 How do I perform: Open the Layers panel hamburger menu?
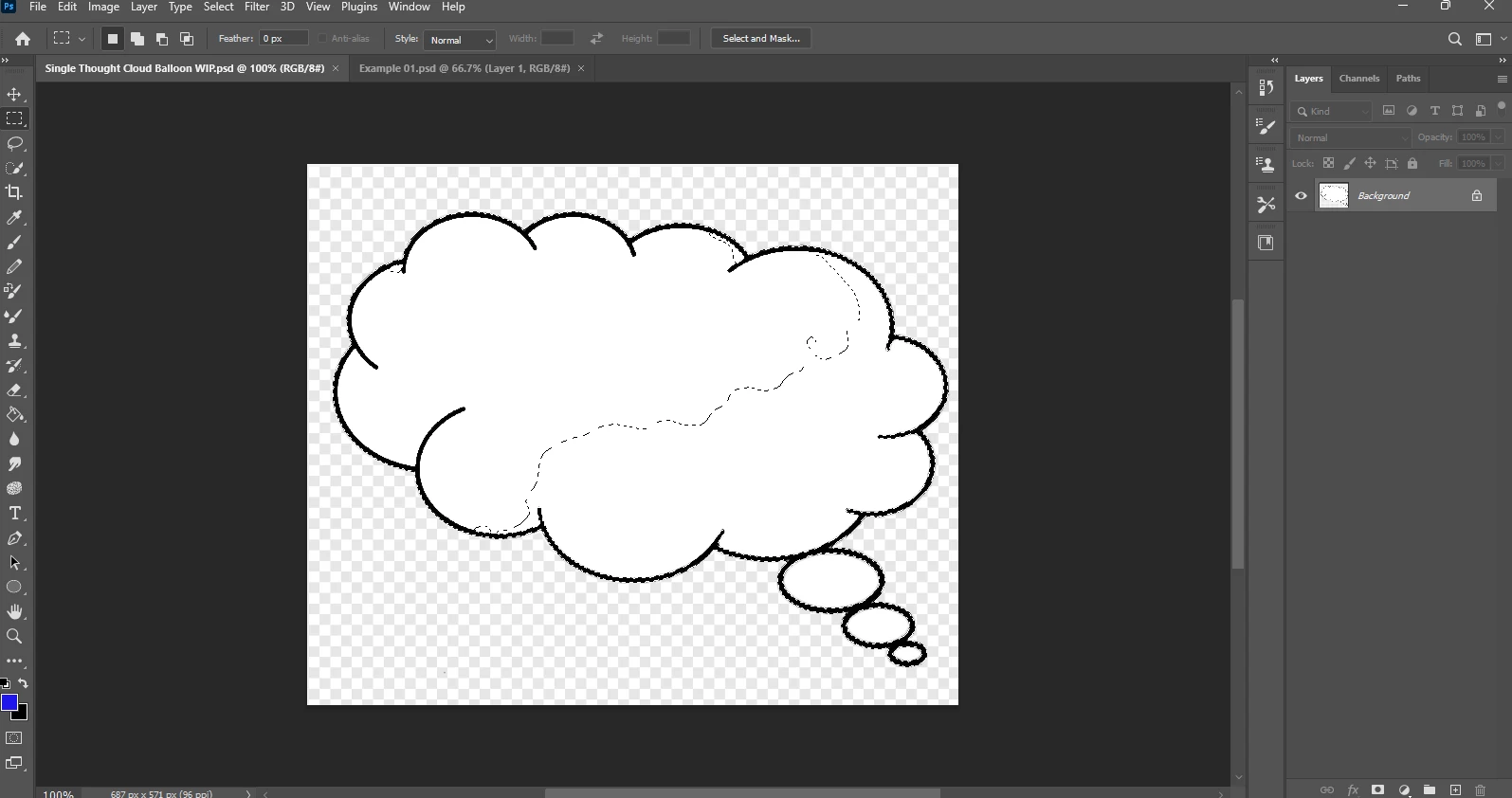1502,79
